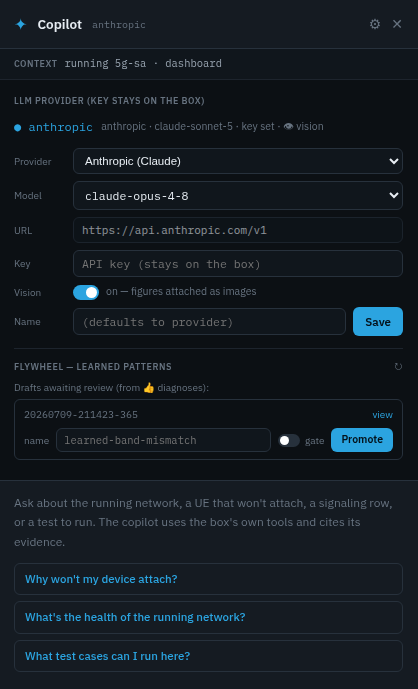The image size is (418, 689).
Task: Refresh the Flywheel learned patterns list
Action: [x=398, y=366]
